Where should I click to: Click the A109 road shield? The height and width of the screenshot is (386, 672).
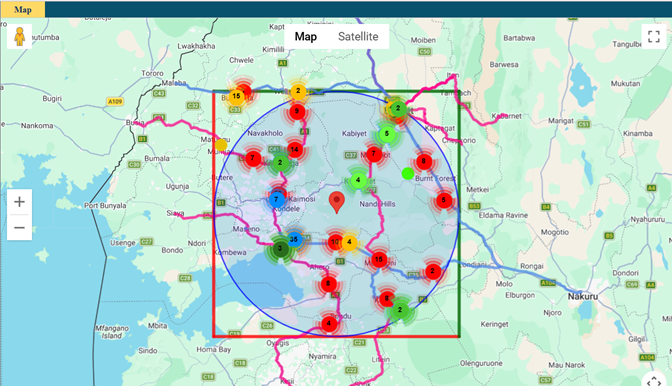[x=115, y=102]
